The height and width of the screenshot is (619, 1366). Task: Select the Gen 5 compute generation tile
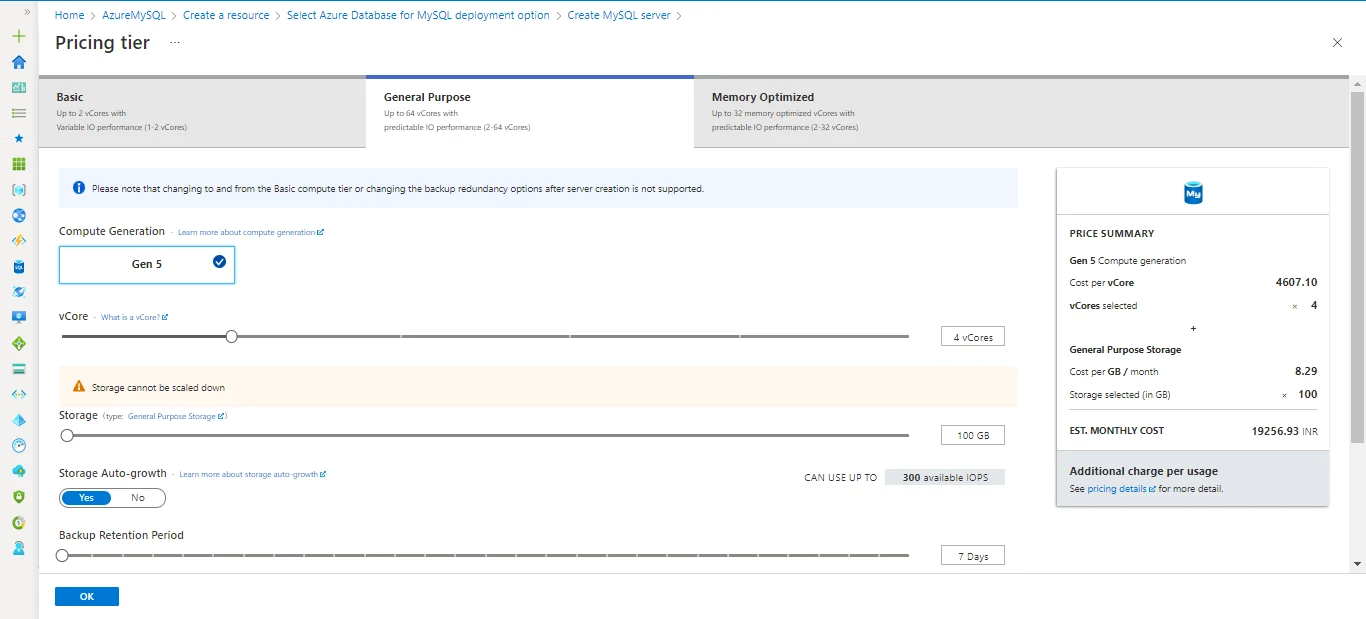(146, 264)
